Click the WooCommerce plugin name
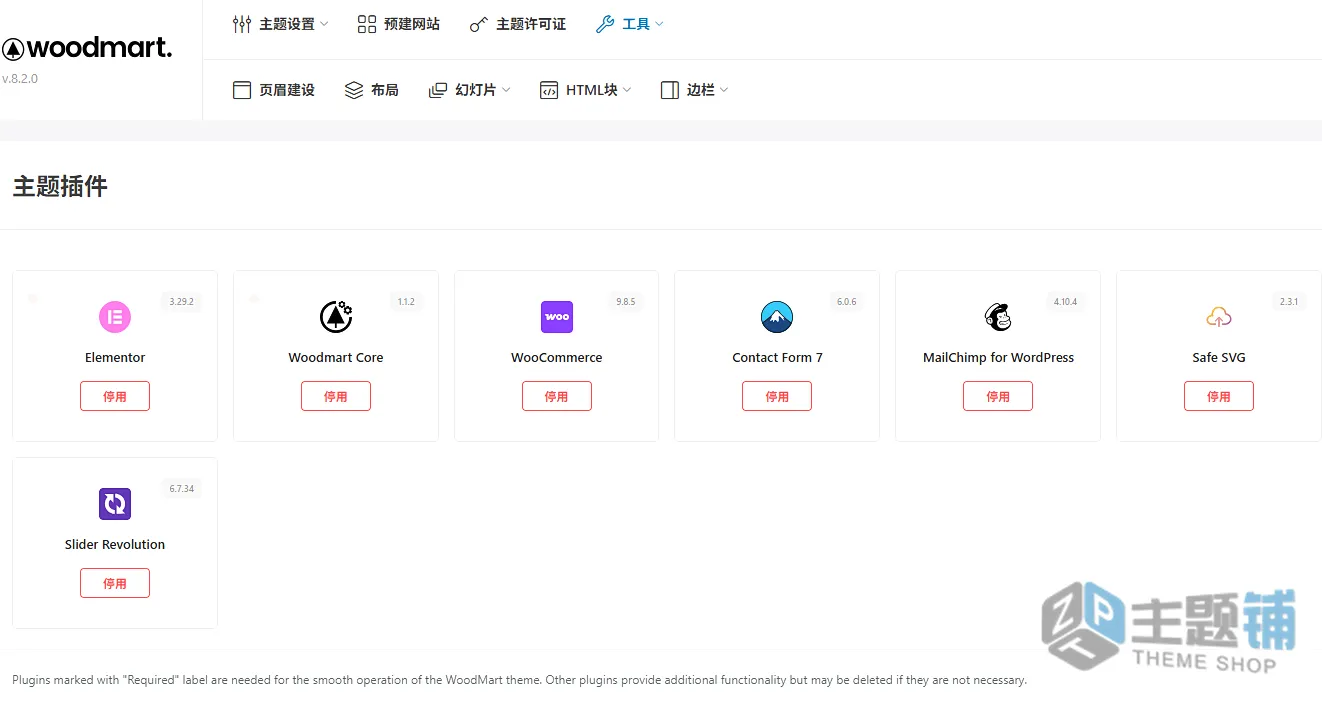This screenshot has height=701, width=1322. coord(557,357)
